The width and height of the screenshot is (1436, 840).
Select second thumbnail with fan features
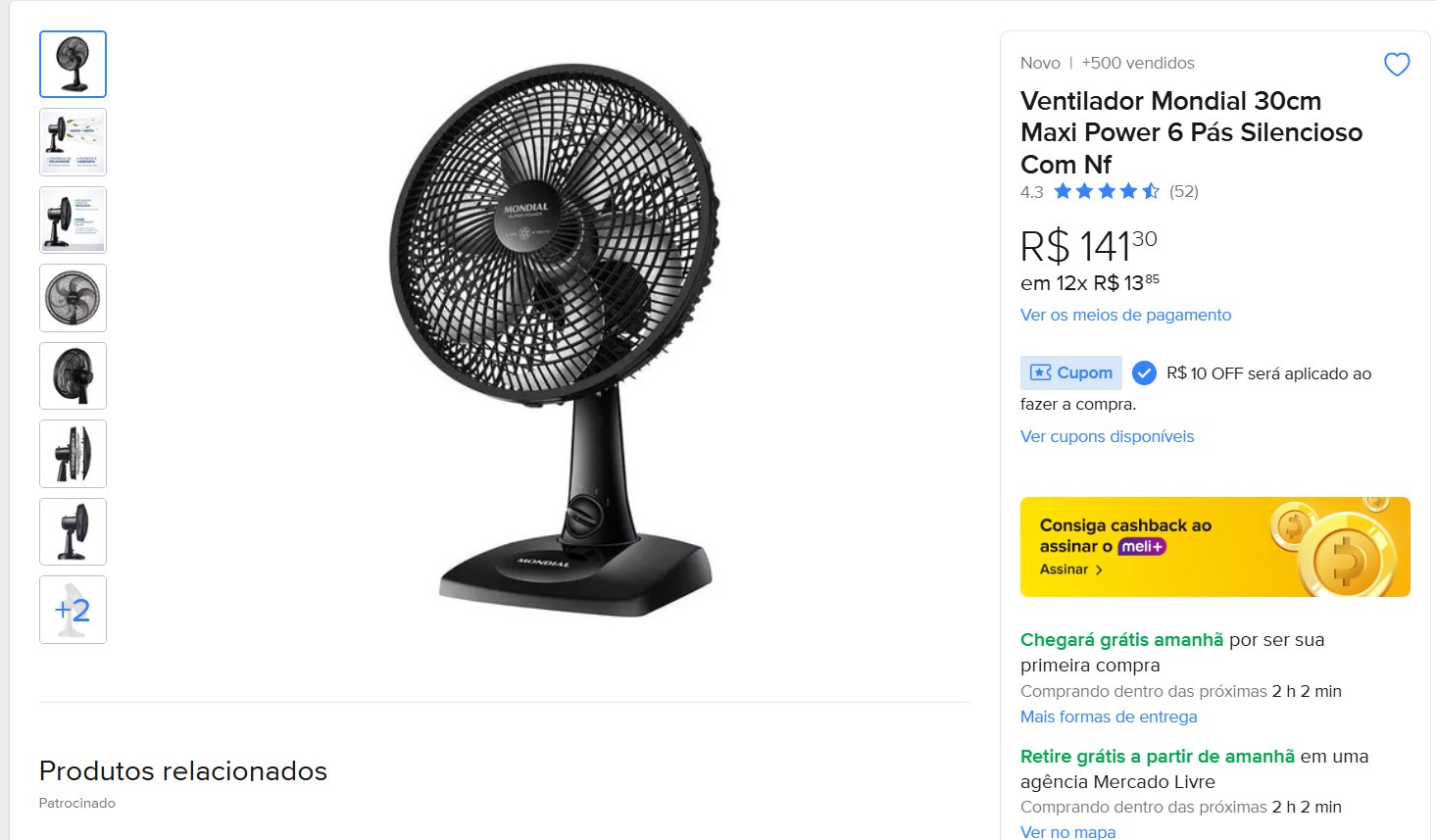[74, 142]
